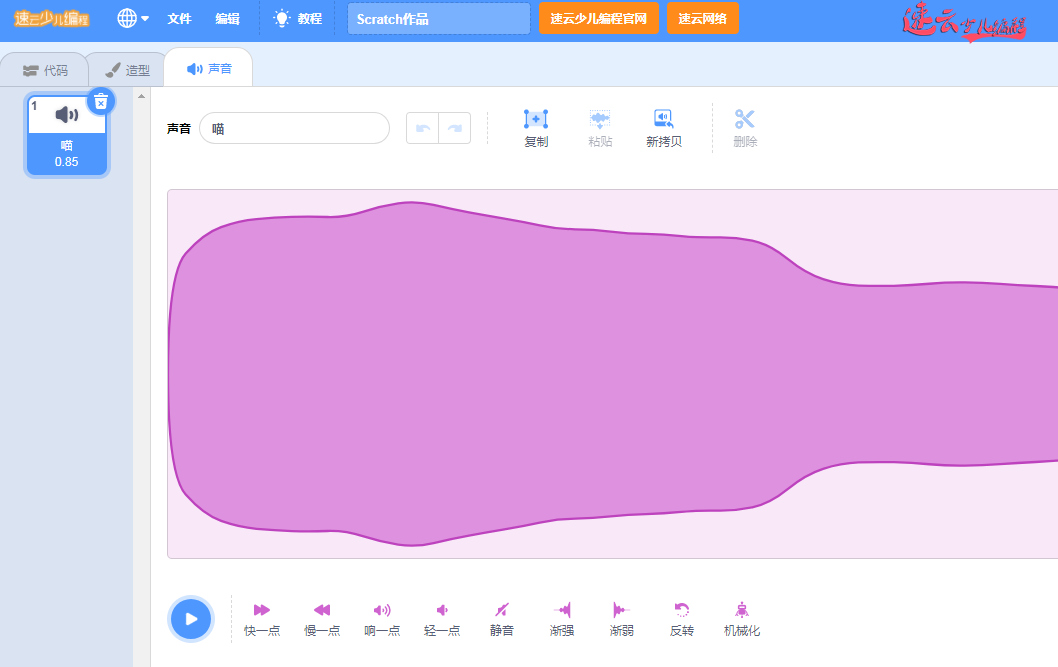Mute selection with 静音 icon

[x=502, y=610]
